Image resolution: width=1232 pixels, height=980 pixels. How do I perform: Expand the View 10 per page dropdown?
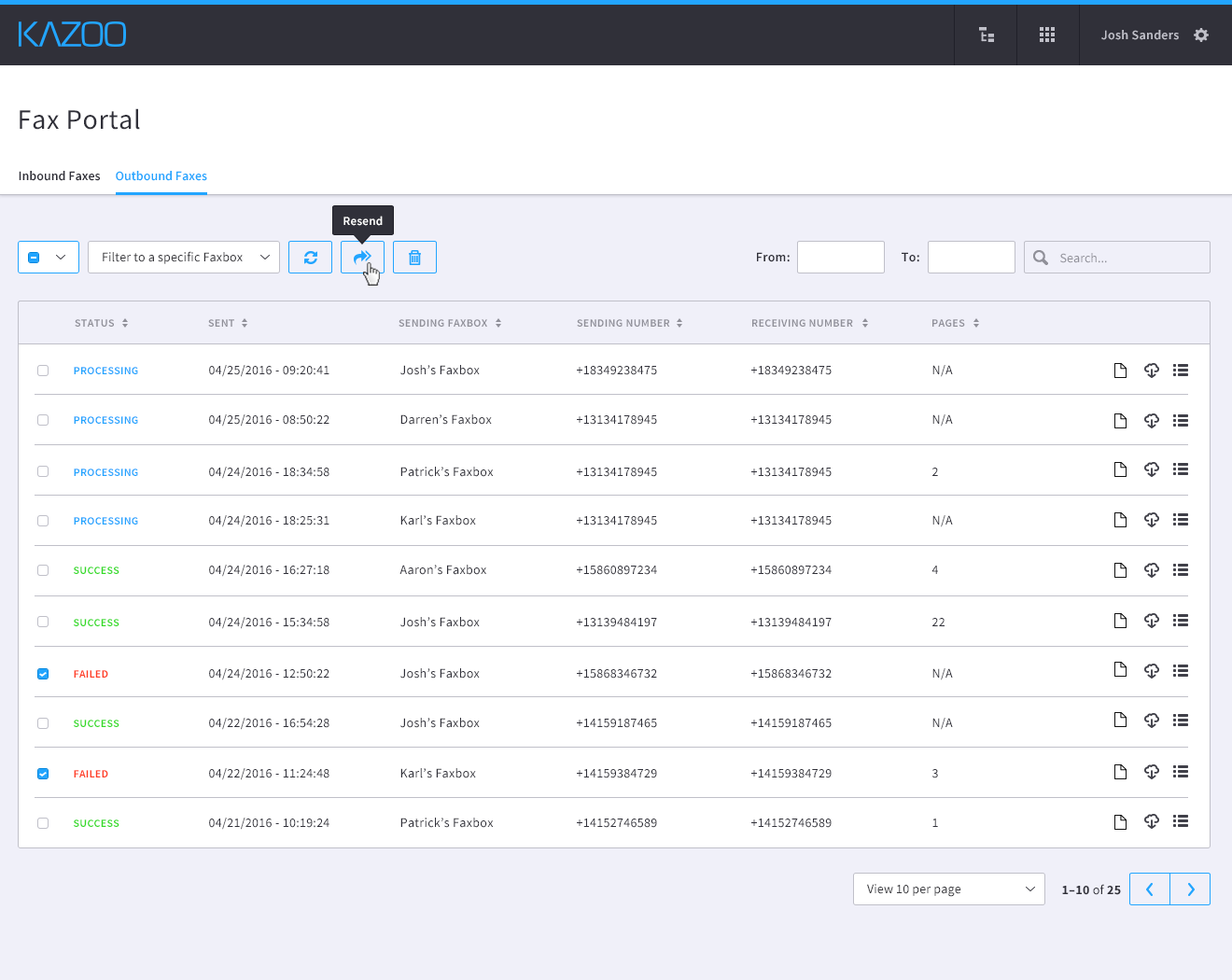[x=948, y=889]
